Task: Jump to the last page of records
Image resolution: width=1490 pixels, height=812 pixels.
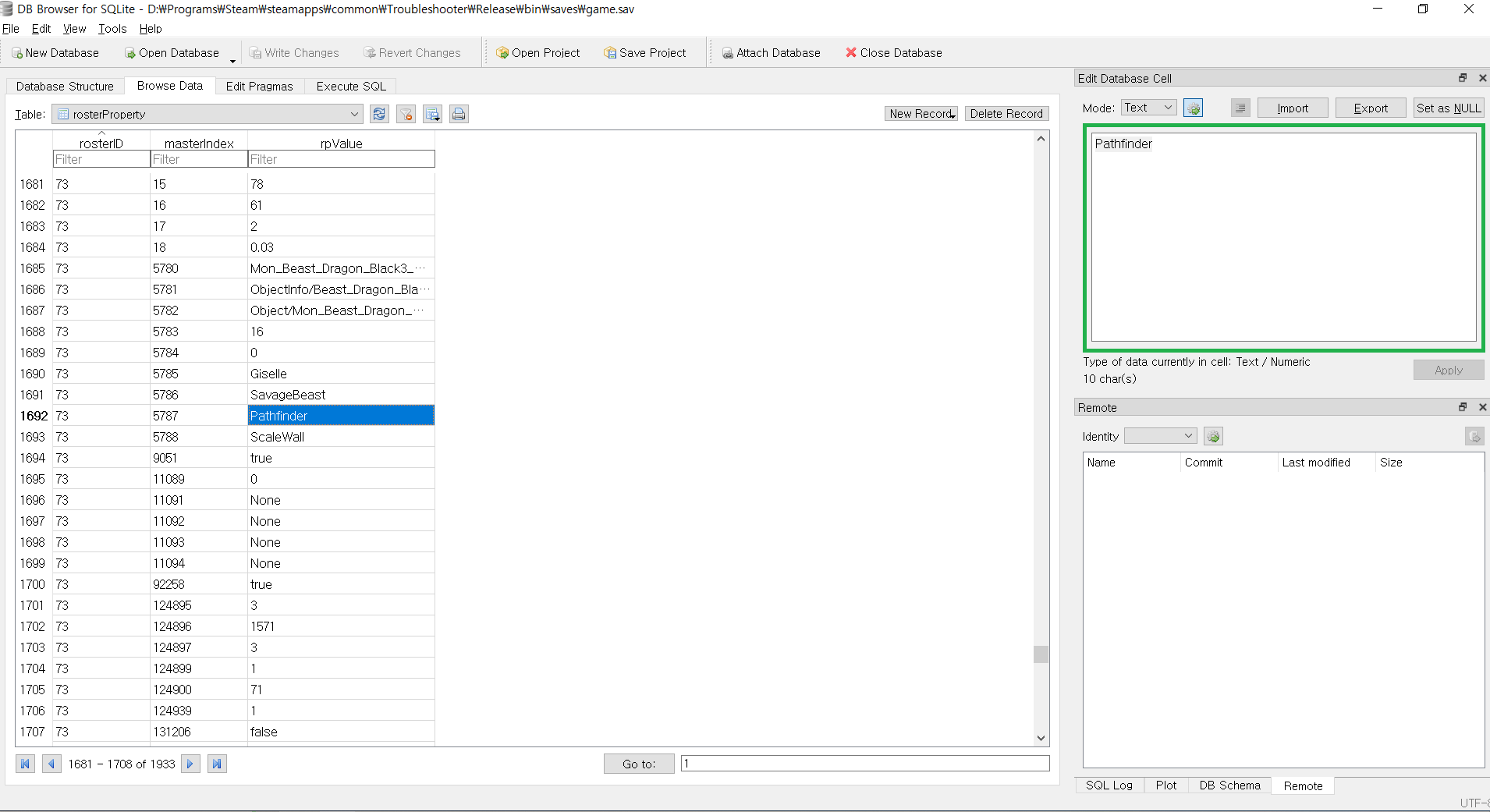Action: pos(218,764)
